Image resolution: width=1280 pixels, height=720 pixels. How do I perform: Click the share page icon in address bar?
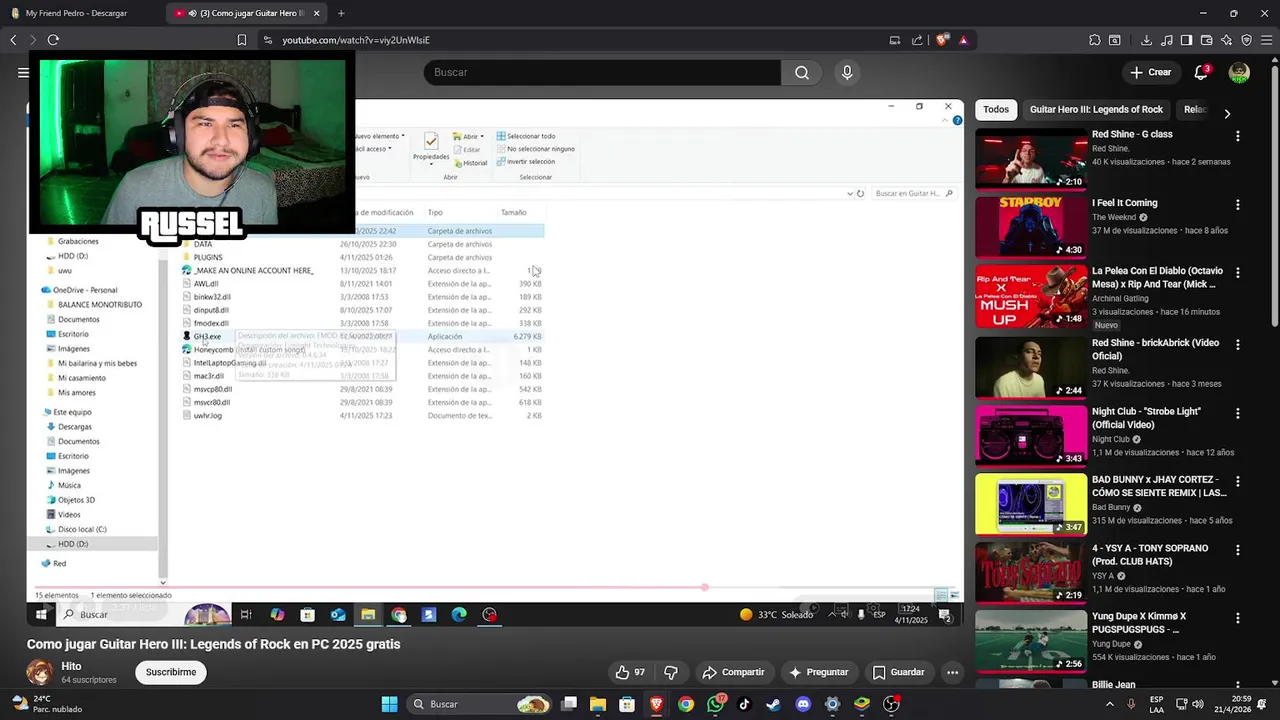[917, 40]
